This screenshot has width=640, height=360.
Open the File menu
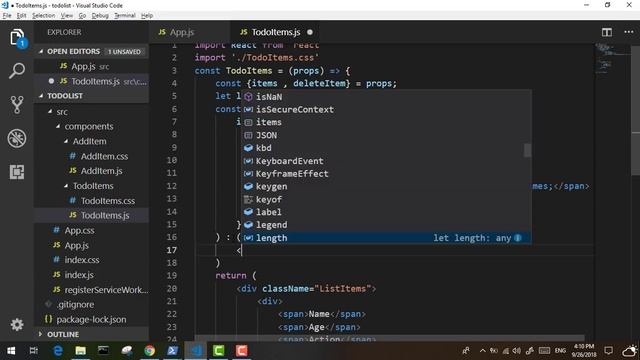(7, 16)
